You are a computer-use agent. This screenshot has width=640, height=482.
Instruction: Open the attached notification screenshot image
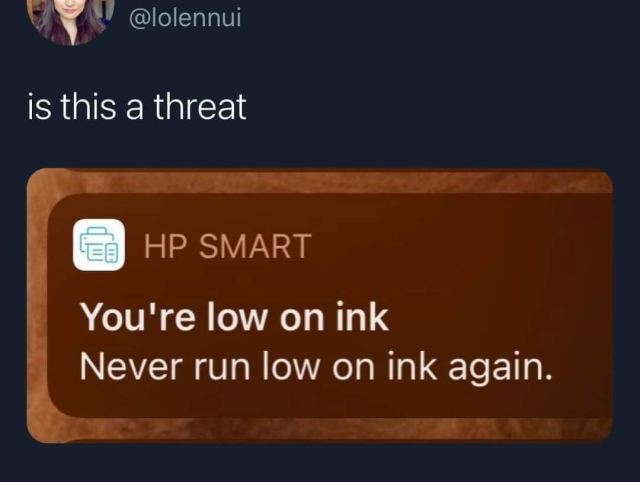coord(320,305)
